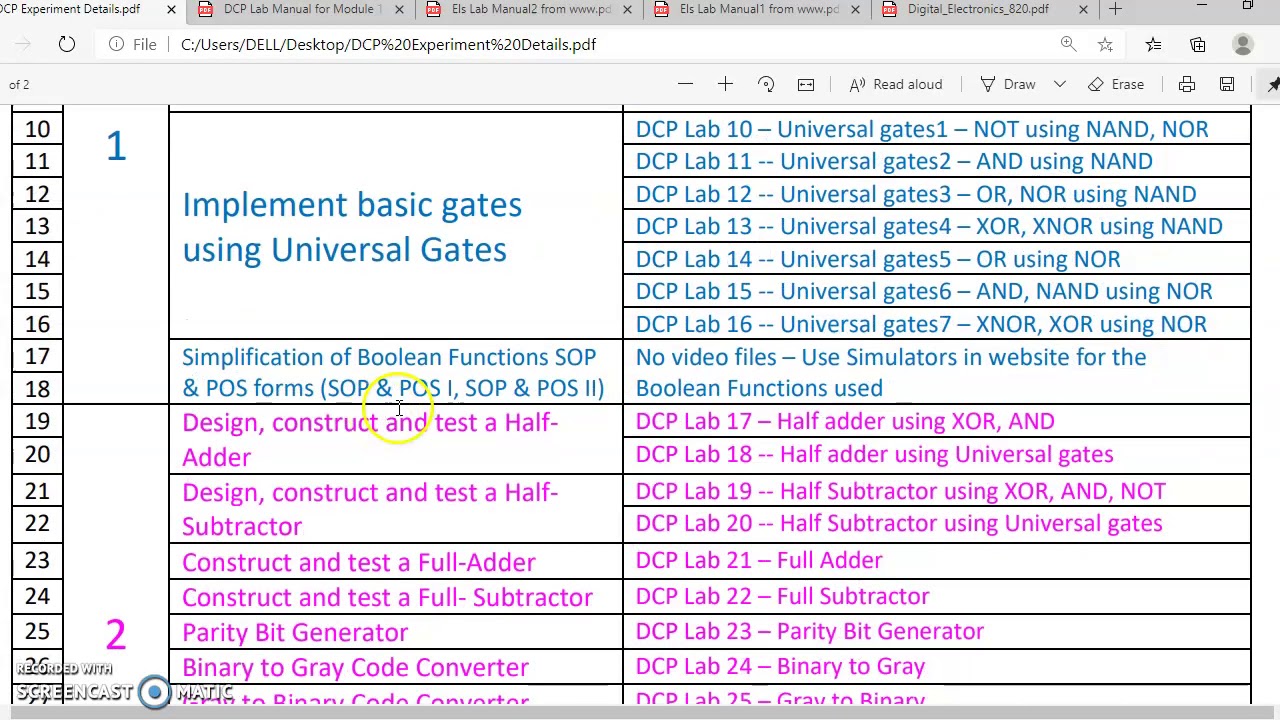Open the Favorites list icon
Image resolution: width=1280 pixels, height=720 pixels.
(1153, 44)
